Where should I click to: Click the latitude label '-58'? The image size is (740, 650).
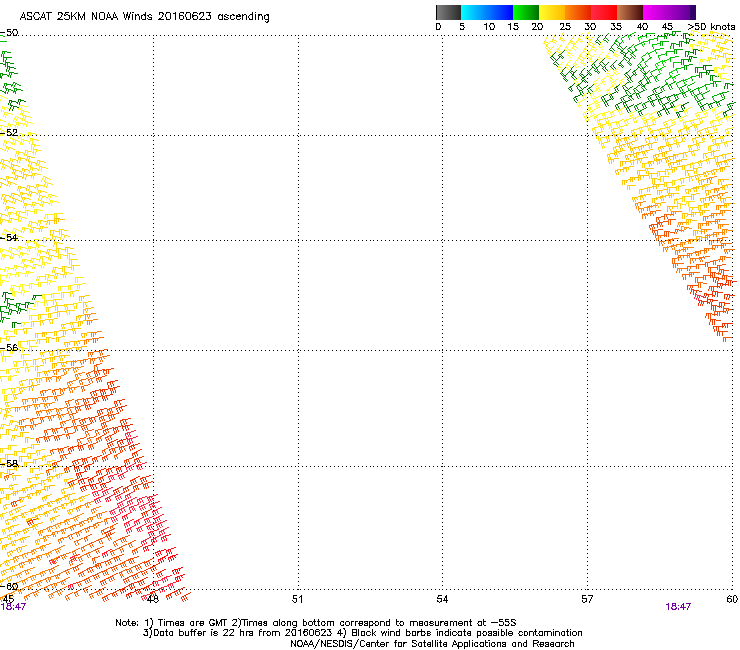(x=9, y=464)
